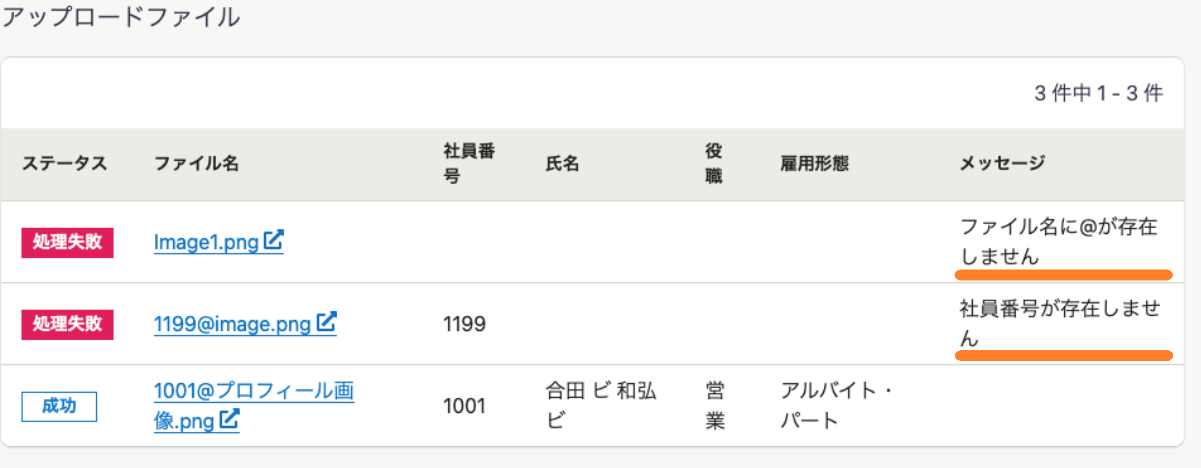
Task: Open external link icon beside 1199@image.png
Action: 327,323
